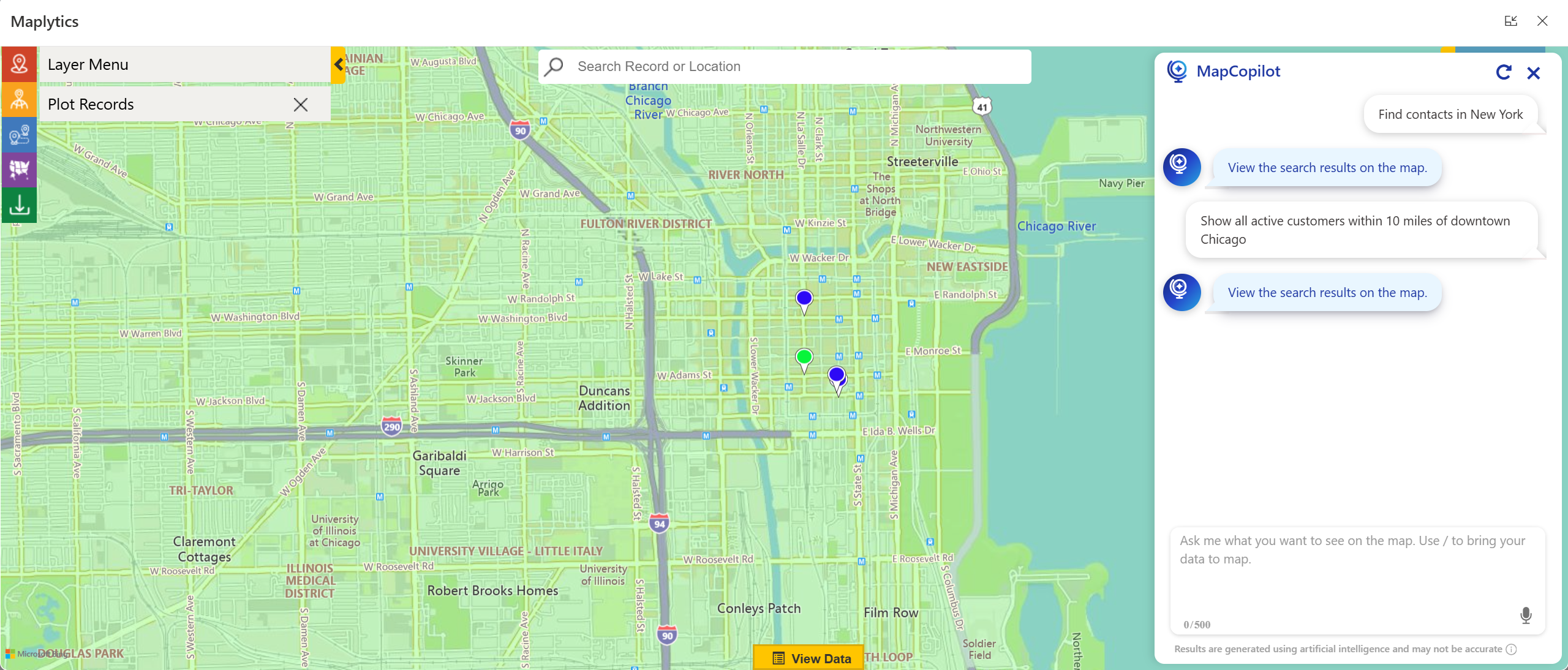The width and height of the screenshot is (1568, 670).
Task: Click the MapCopilot globe logo
Action: 1178,70
